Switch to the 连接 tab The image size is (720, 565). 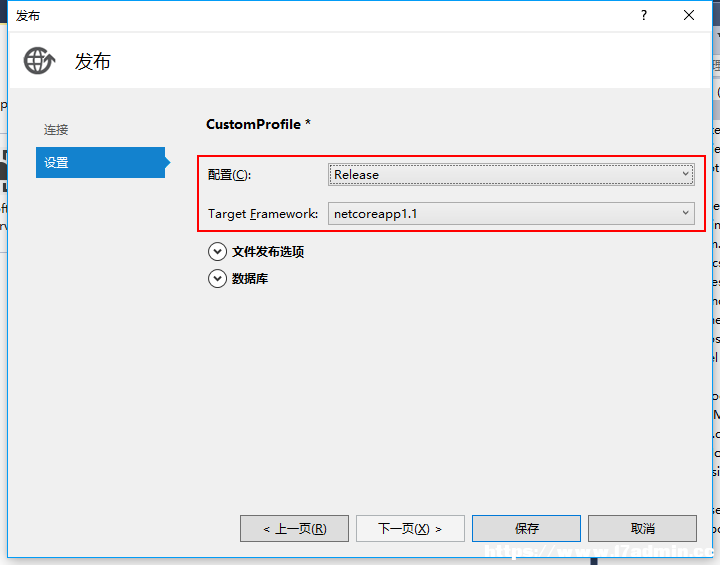[56, 130]
